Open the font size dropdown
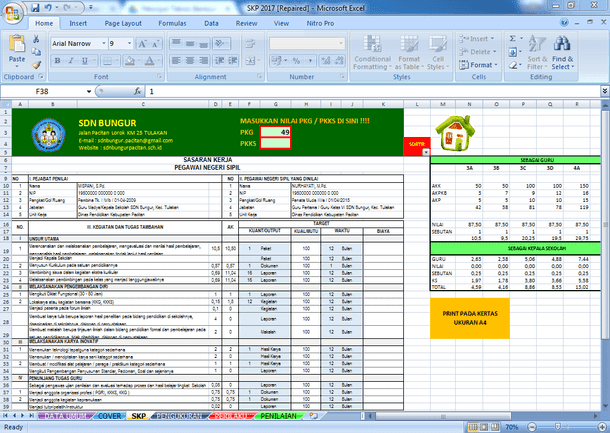This screenshot has width=610, height=433. 130,44
